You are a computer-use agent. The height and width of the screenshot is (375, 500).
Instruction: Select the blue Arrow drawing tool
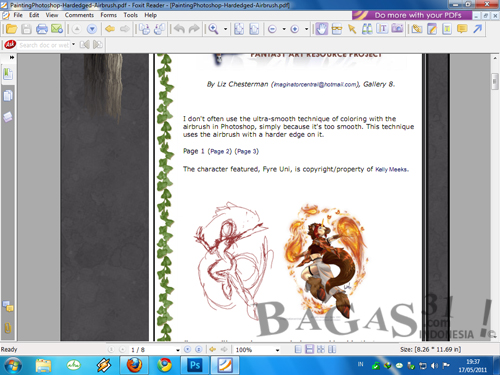pyautogui.click(x=477, y=29)
